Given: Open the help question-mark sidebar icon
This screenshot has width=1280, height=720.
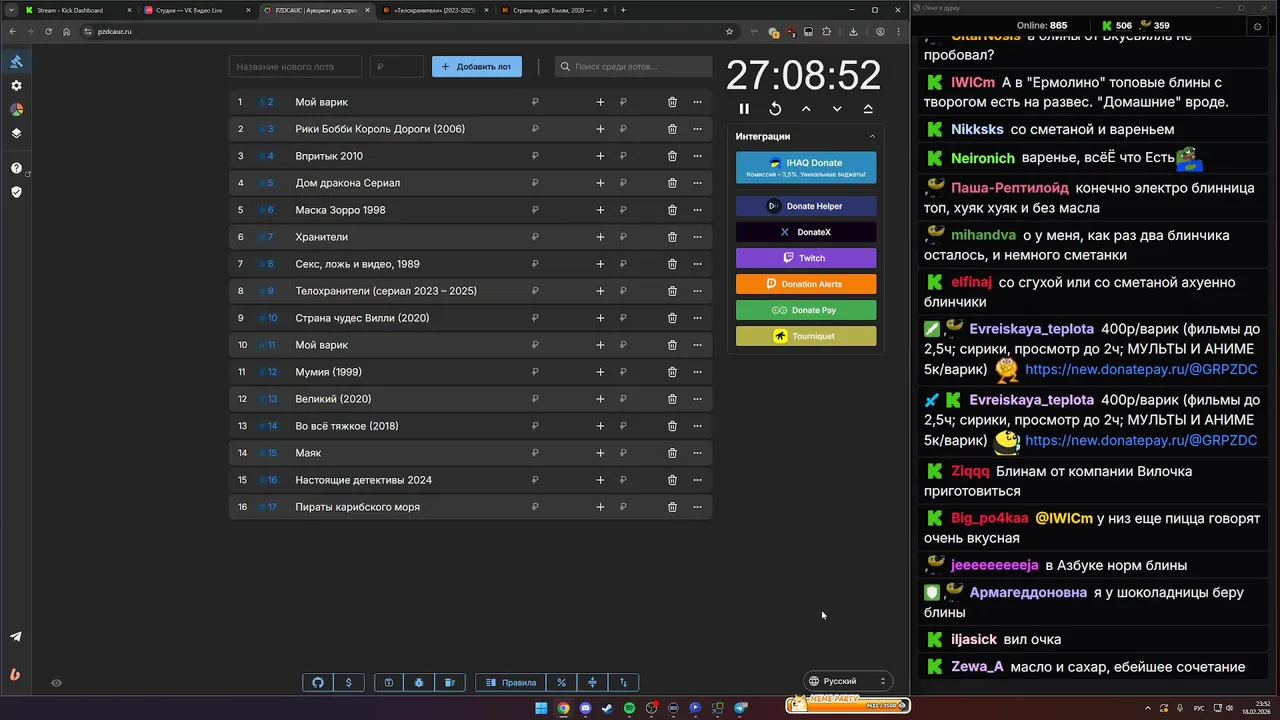Looking at the screenshot, I should [16, 168].
